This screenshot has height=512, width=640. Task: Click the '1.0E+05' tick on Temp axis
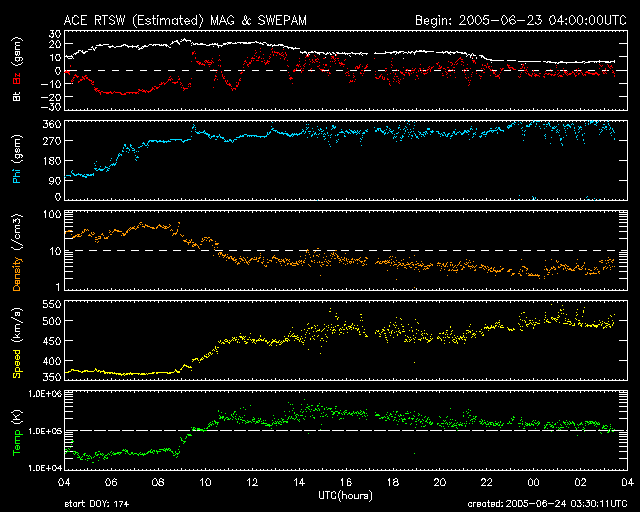(x=44, y=431)
